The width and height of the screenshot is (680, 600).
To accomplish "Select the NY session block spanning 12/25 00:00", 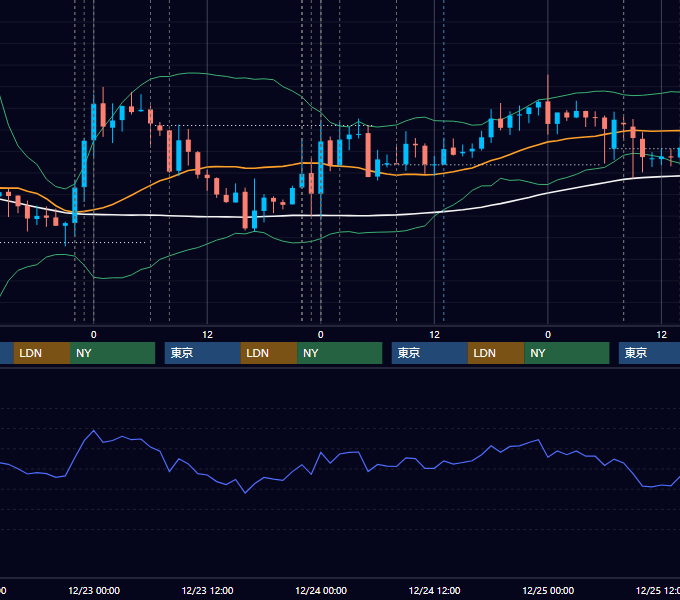I will point(567,353).
